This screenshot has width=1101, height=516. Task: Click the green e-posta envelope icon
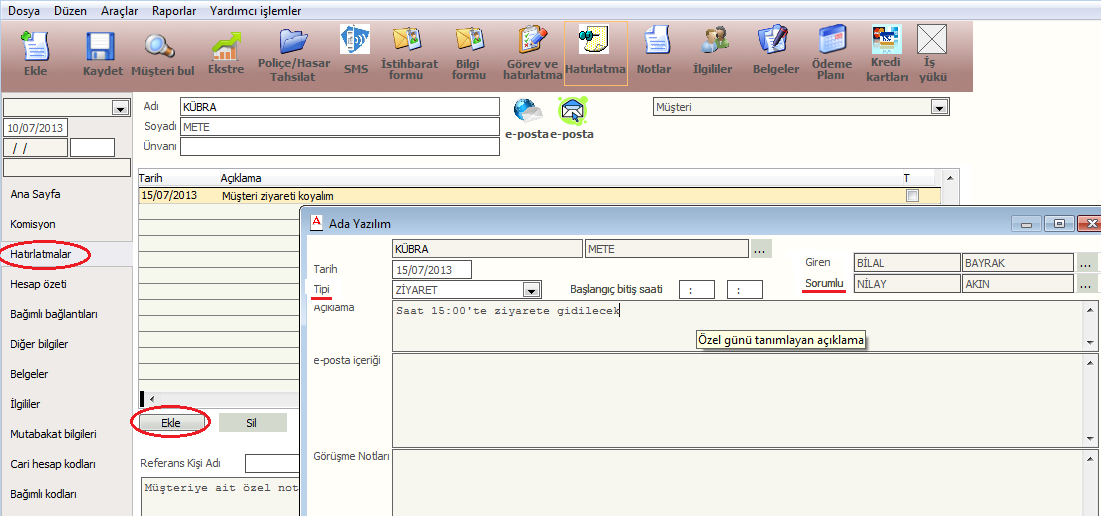pos(572,109)
